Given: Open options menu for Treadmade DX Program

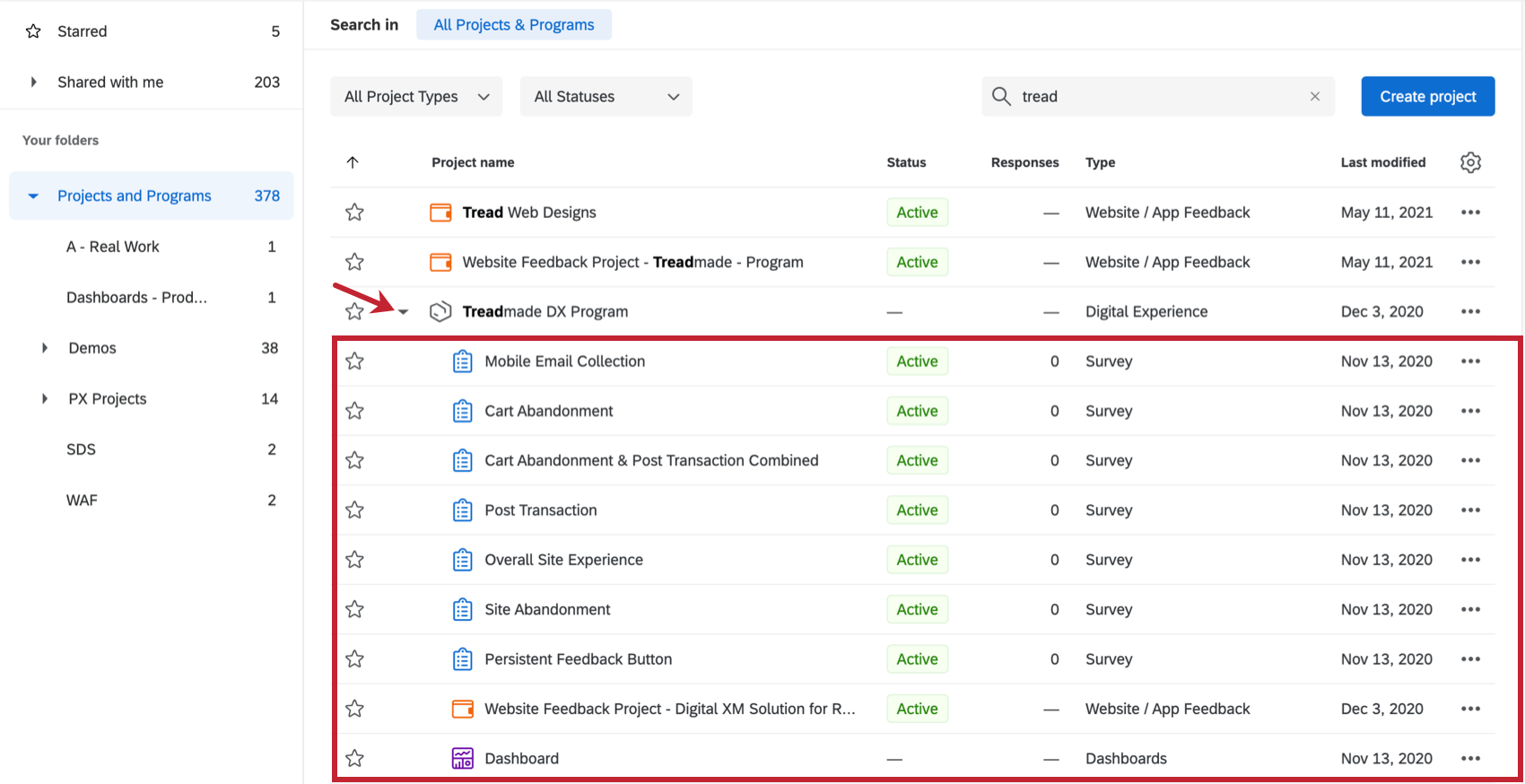Looking at the screenshot, I should pyautogui.click(x=1470, y=311).
